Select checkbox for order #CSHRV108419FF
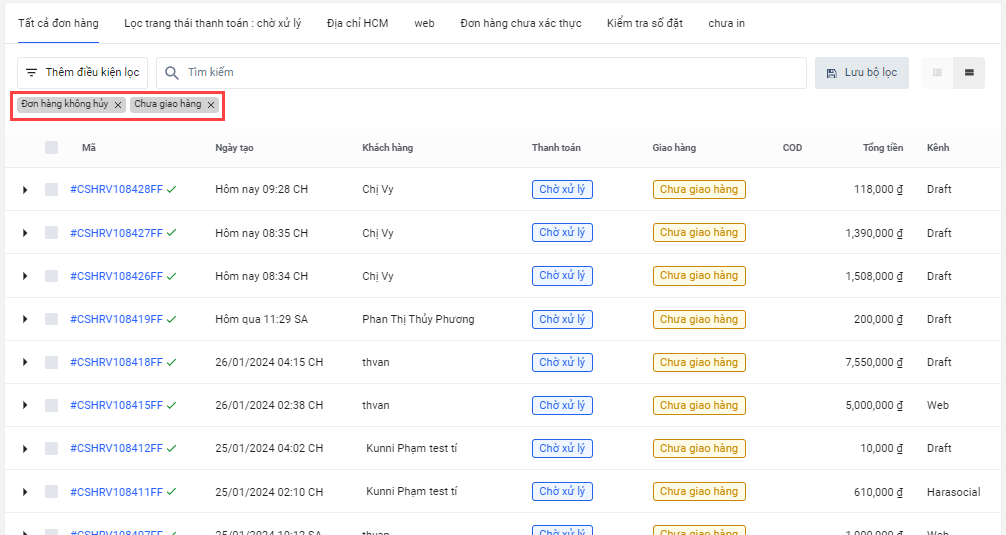Viewport: 1006px width, 535px height. (52, 319)
